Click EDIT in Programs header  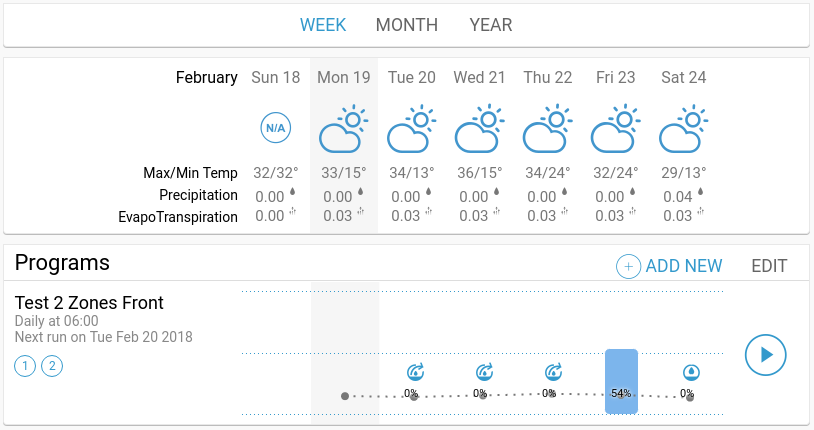(769, 266)
